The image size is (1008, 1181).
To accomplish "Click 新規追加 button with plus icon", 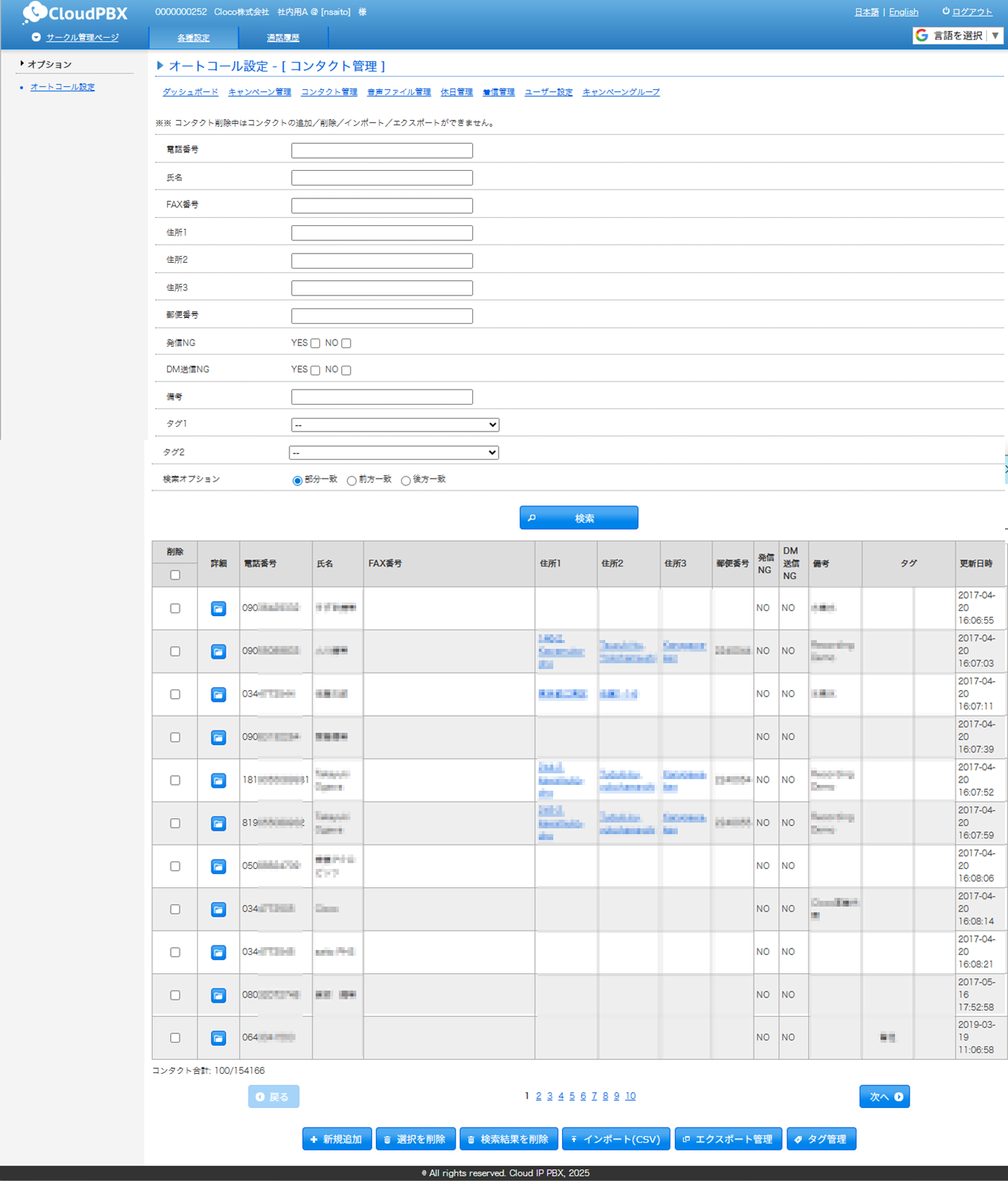I will 337,1139.
